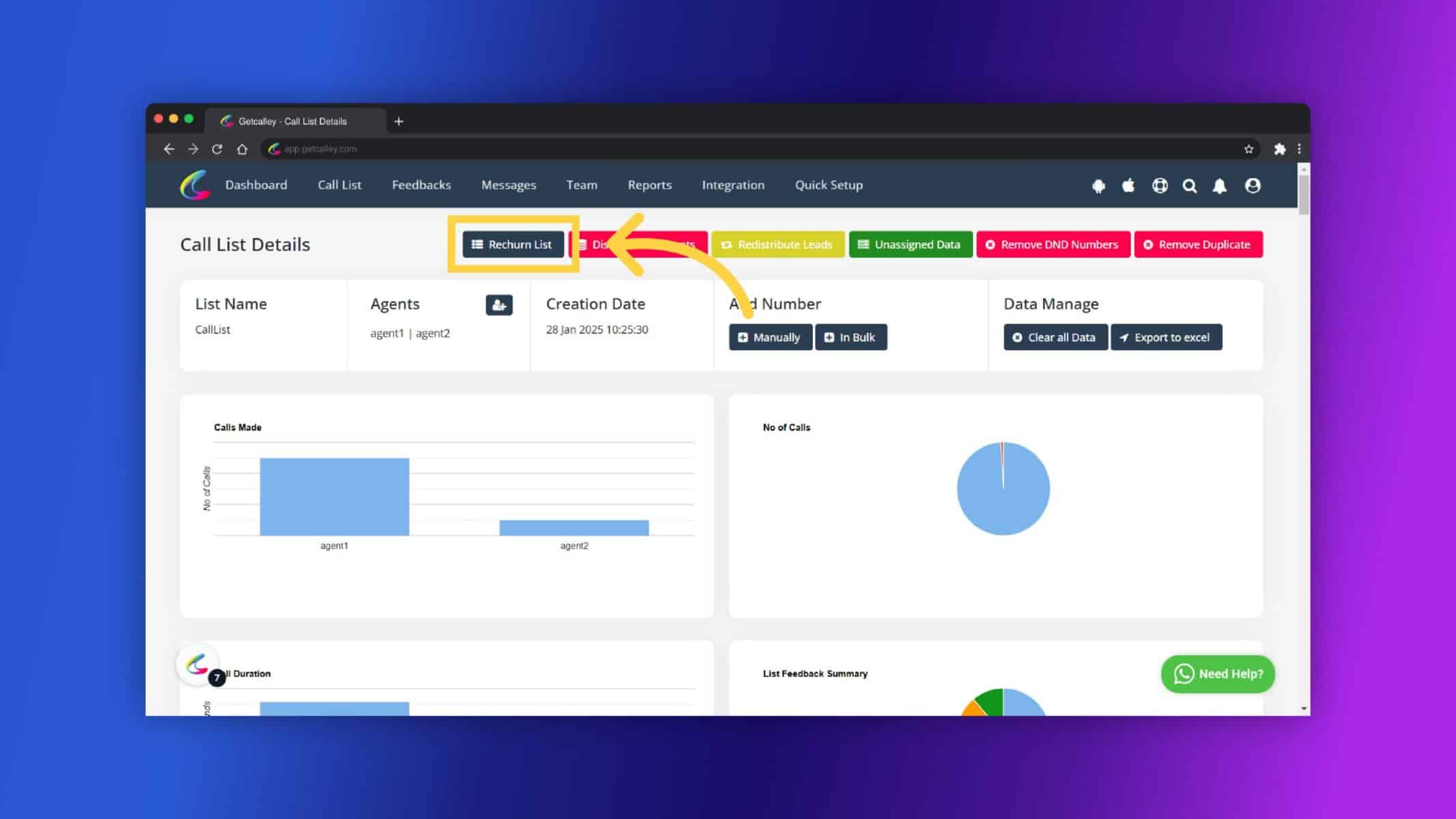Click the search magnifier icon in navbar
1456x819 pixels.
pyautogui.click(x=1190, y=186)
